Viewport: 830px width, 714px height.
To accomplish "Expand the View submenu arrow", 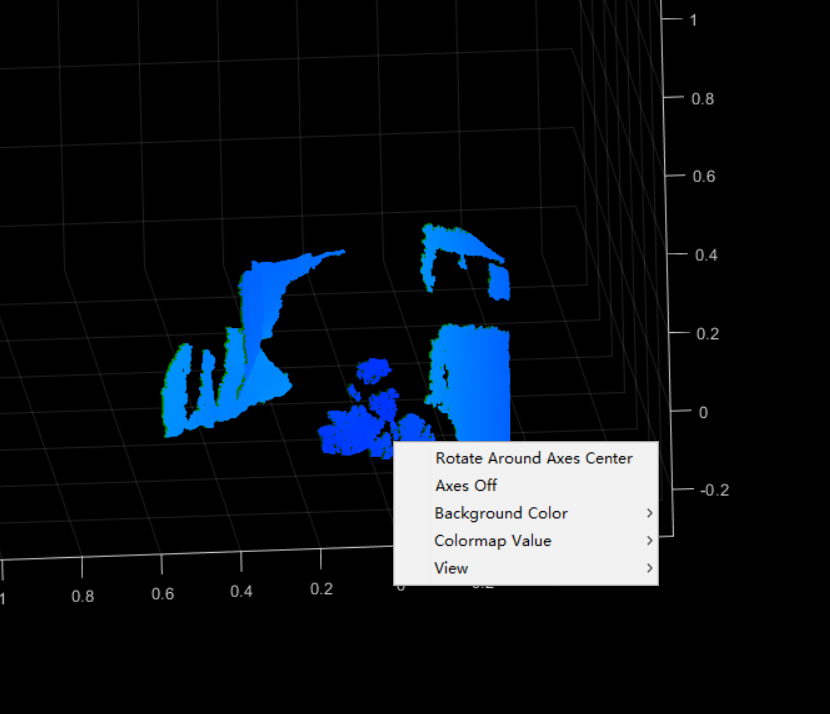I will pos(649,567).
